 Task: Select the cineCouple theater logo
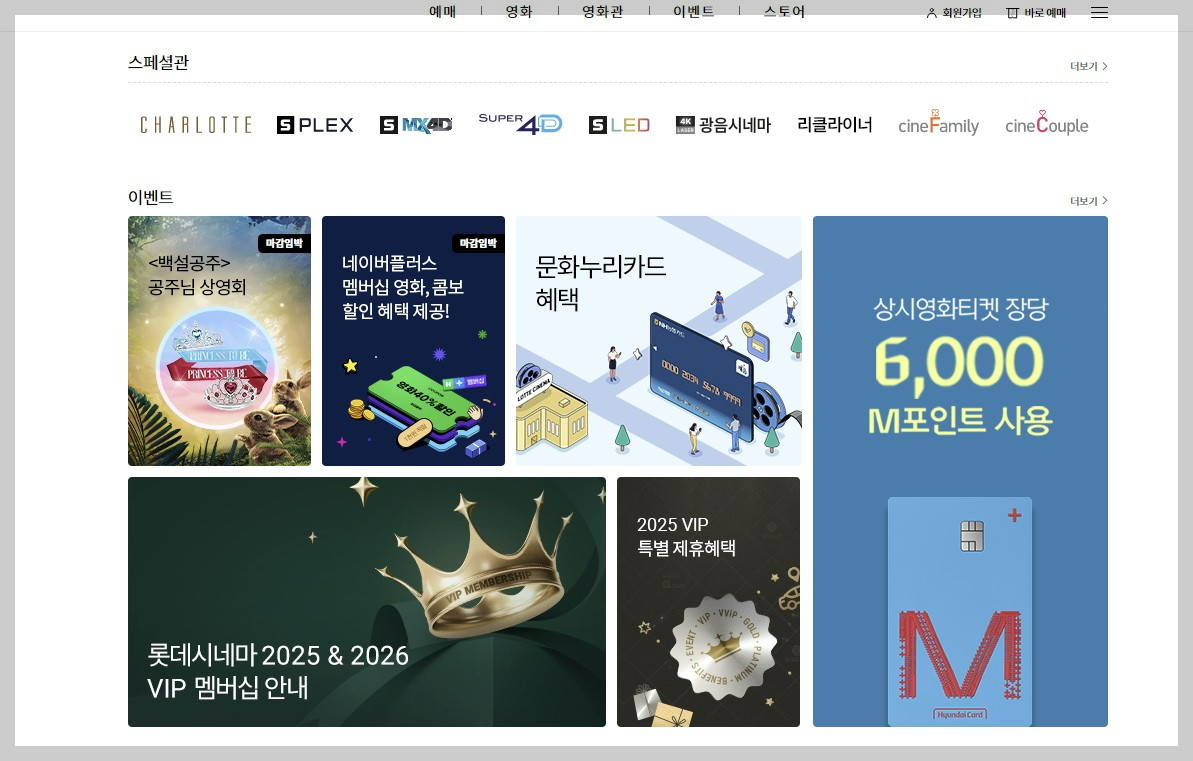coord(1046,124)
